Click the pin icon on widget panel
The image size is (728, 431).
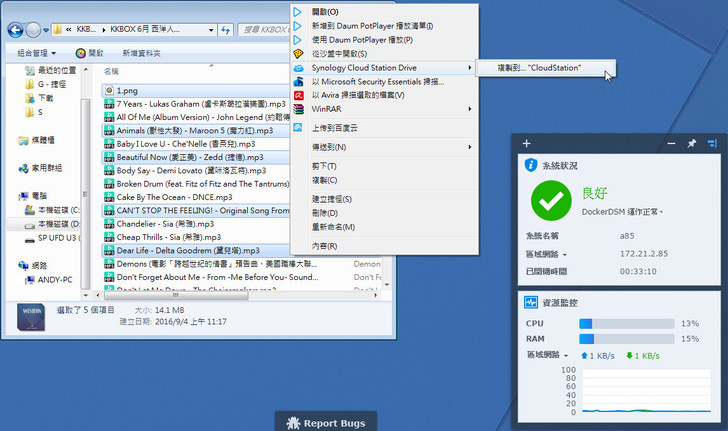pos(692,144)
